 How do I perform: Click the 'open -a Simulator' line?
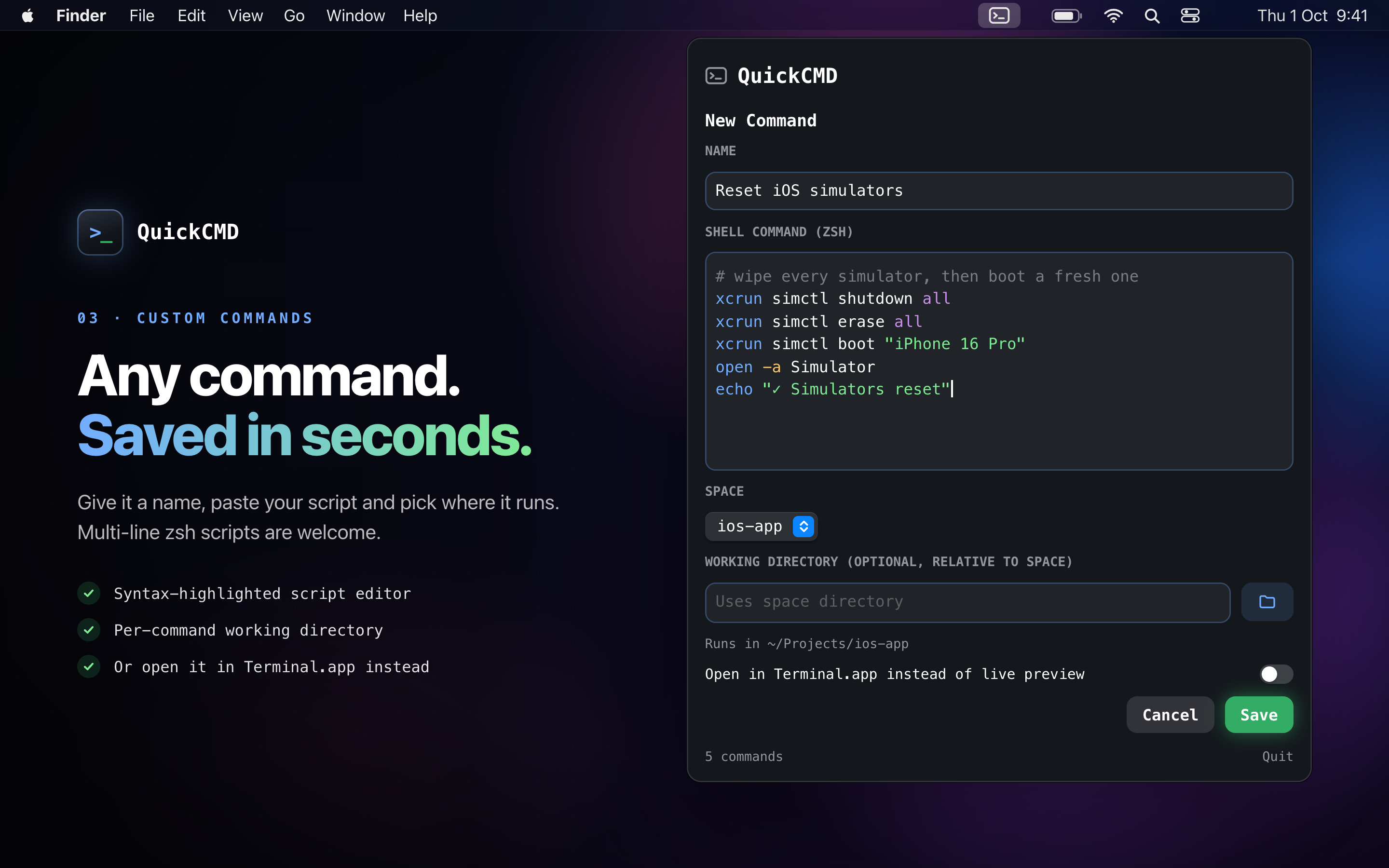[795, 367]
